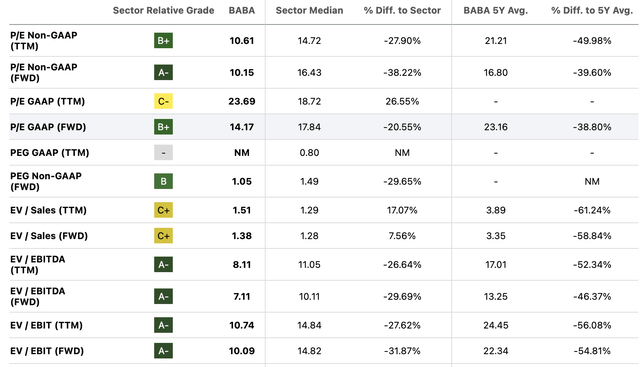Select the A- badge for EV / EBIT (FWD)
Screen dimensions: 640x367
click(x=163, y=351)
